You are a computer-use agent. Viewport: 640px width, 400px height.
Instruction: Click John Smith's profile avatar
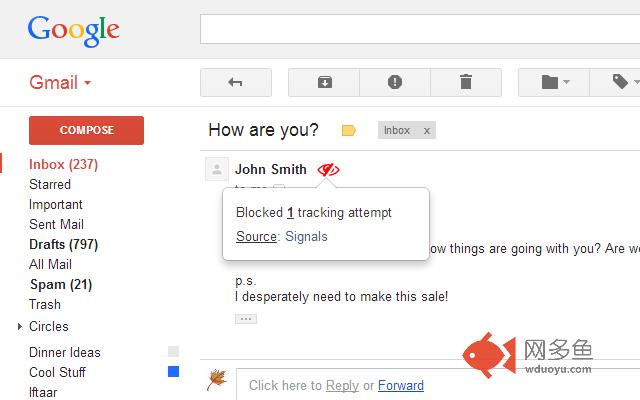coord(217,169)
